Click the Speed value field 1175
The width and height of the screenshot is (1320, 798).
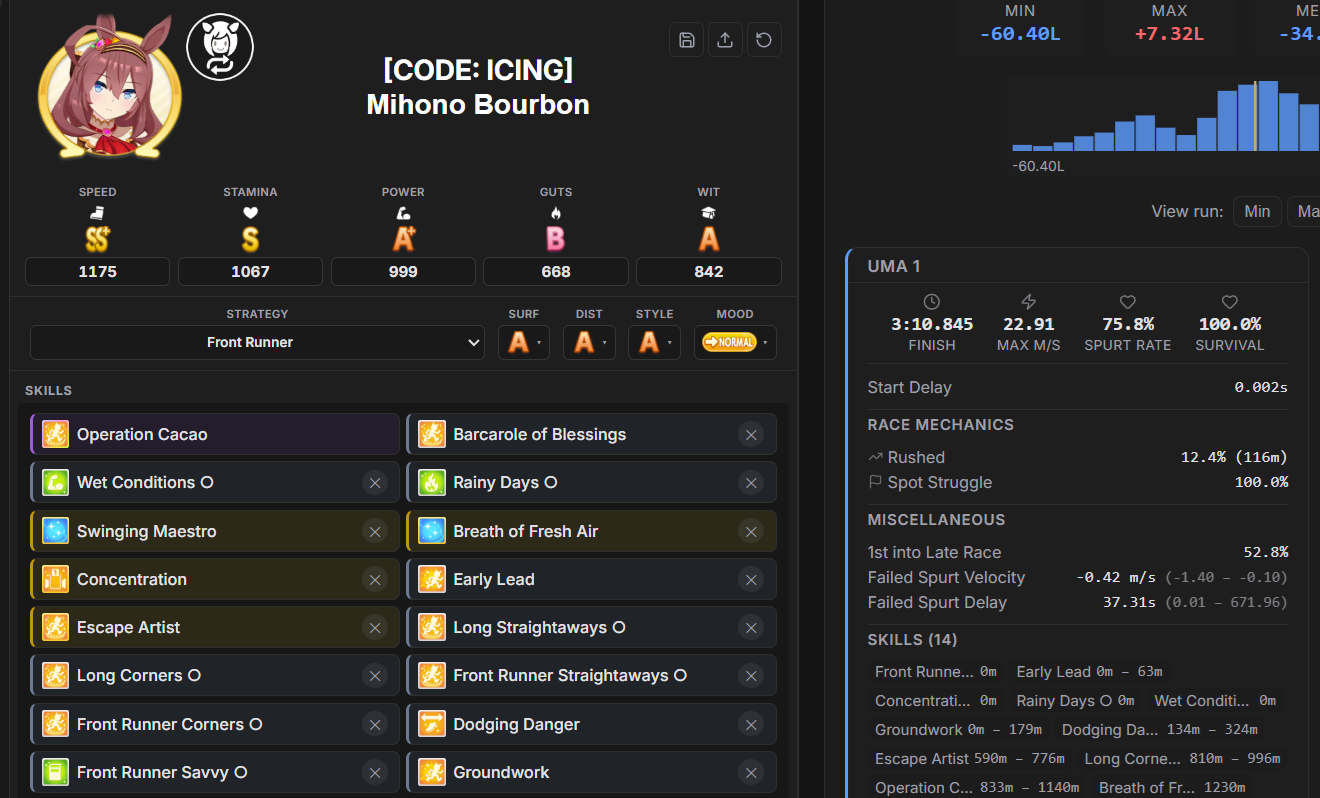coord(98,272)
